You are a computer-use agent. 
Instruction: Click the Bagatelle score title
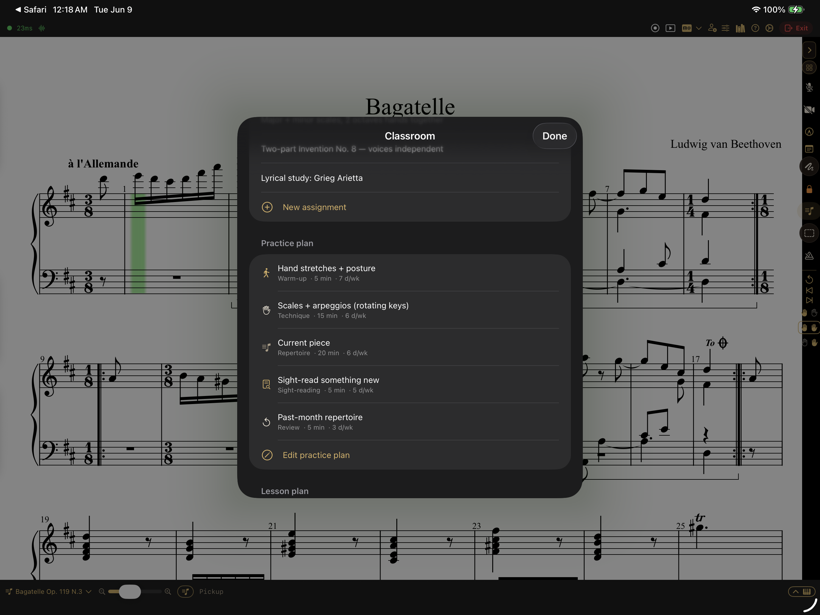pyautogui.click(x=410, y=107)
